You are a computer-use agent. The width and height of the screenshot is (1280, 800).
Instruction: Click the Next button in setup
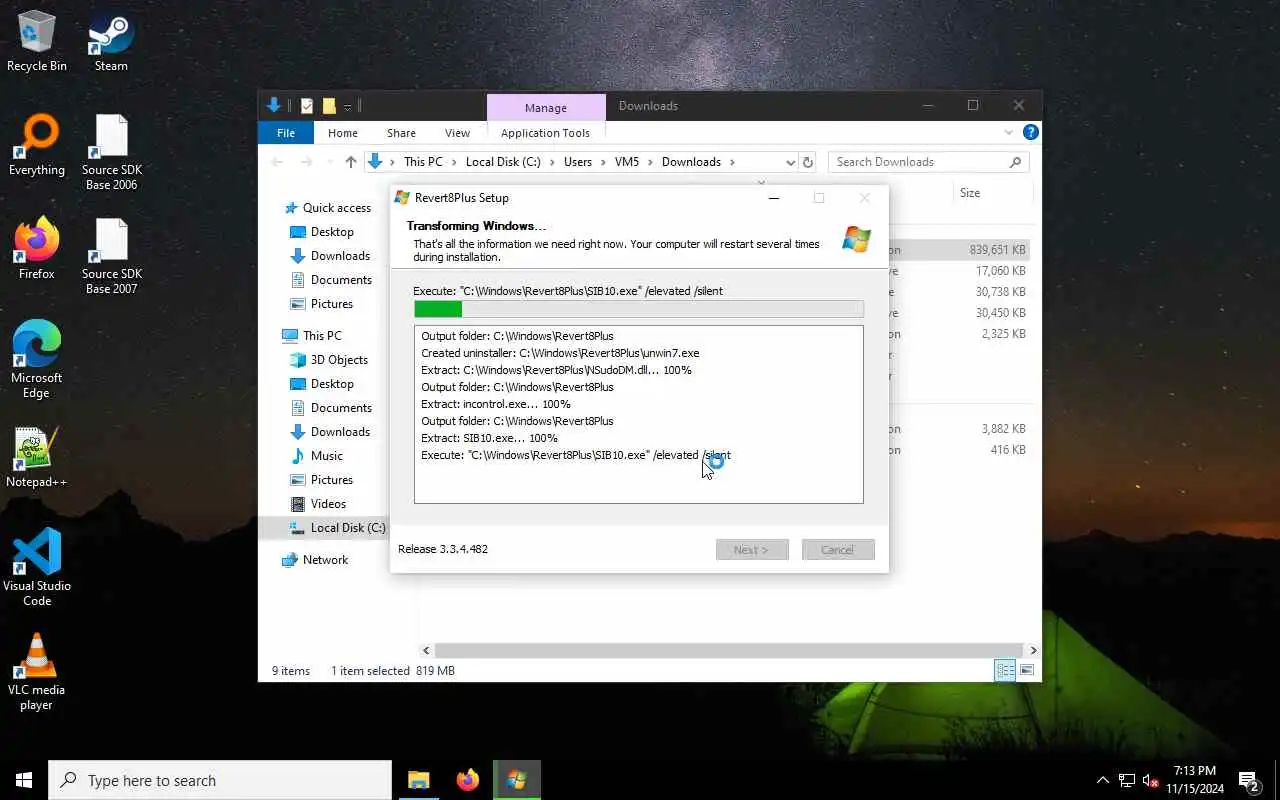pyautogui.click(x=752, y=549)
